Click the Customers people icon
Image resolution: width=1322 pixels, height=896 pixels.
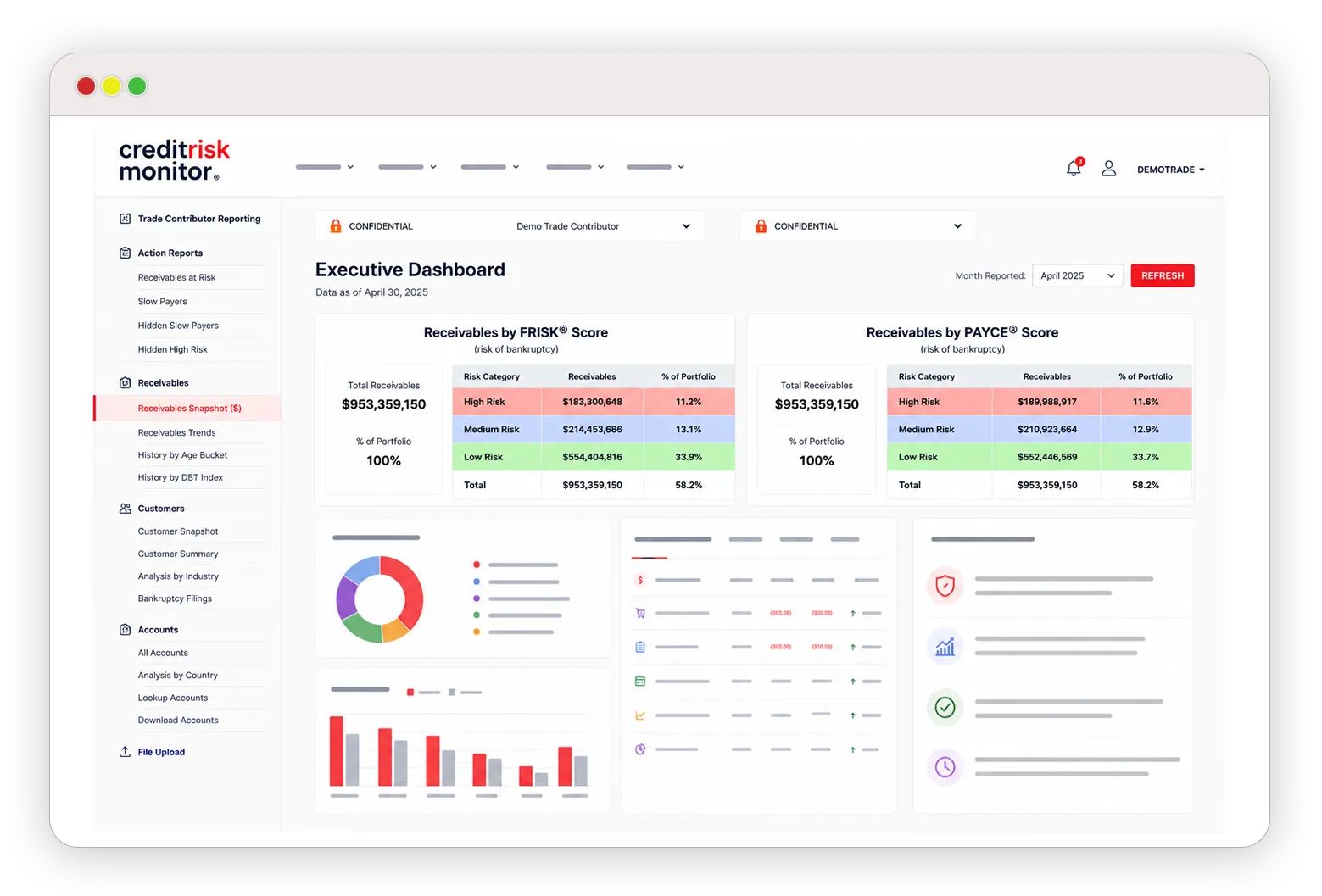125,509
